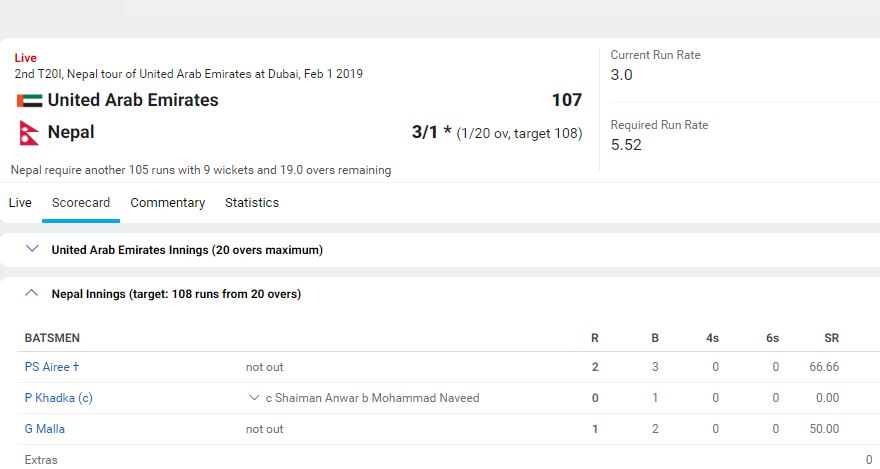Open P Khadka (c) player link

pos(58,398)
